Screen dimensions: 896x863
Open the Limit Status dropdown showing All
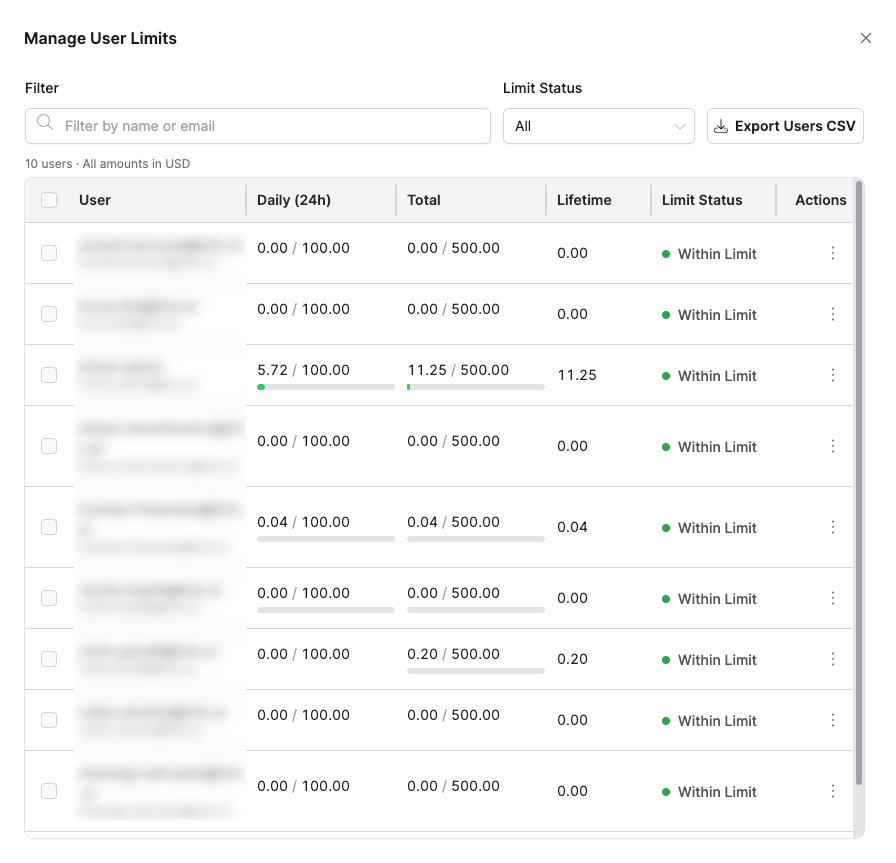click(598, 126)
